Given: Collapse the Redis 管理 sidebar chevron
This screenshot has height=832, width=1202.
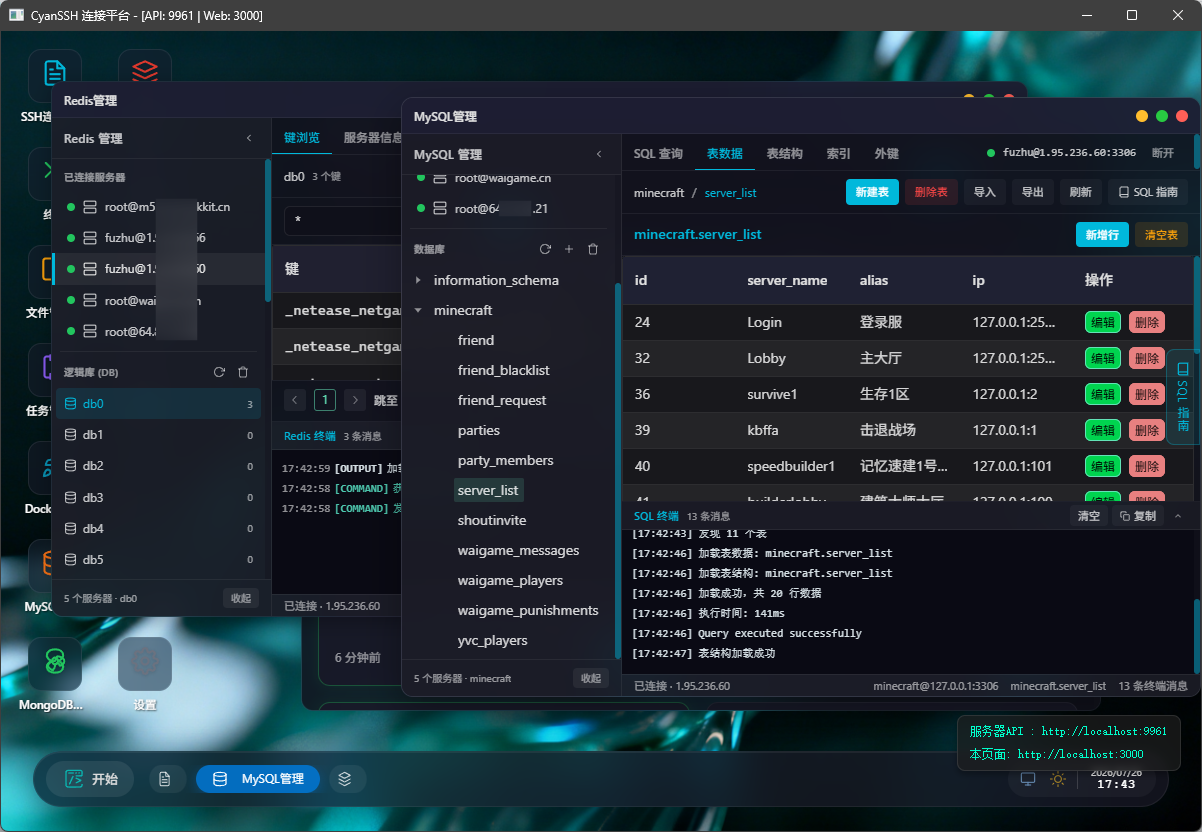Looking at the screenshot, I should pos(249,138).
